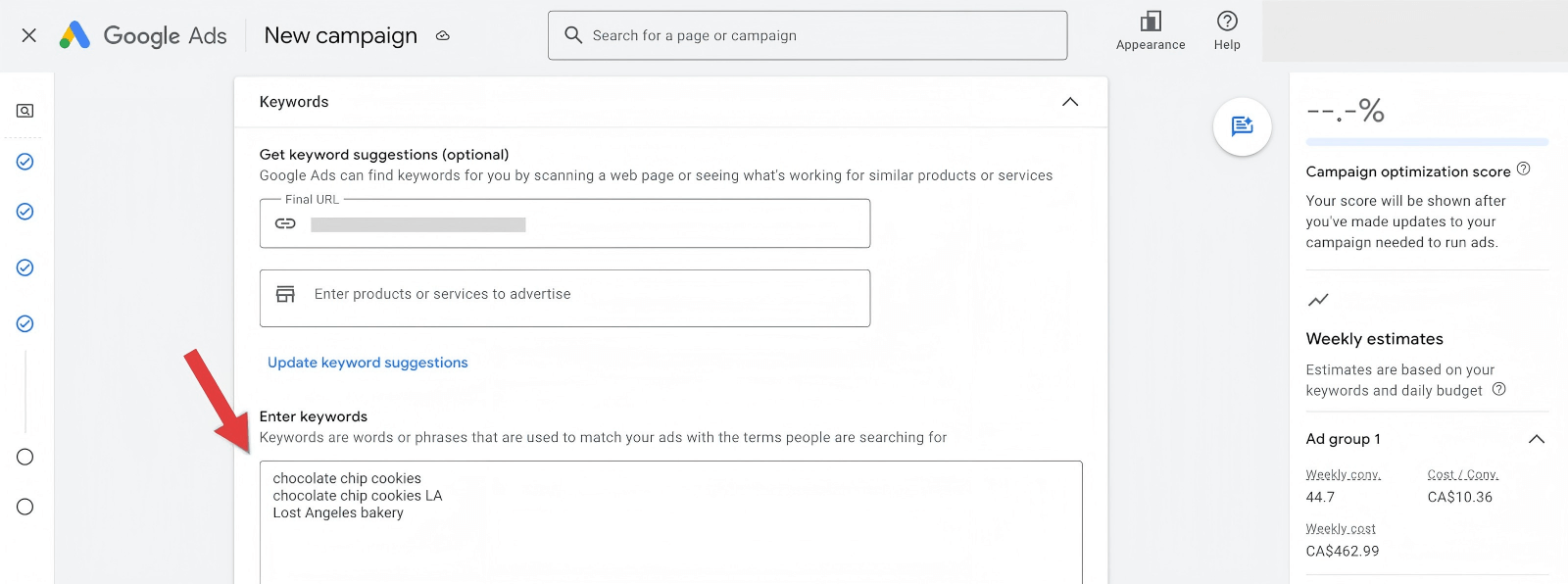Click Update keyword suggestions link

(x=367, y=363)
